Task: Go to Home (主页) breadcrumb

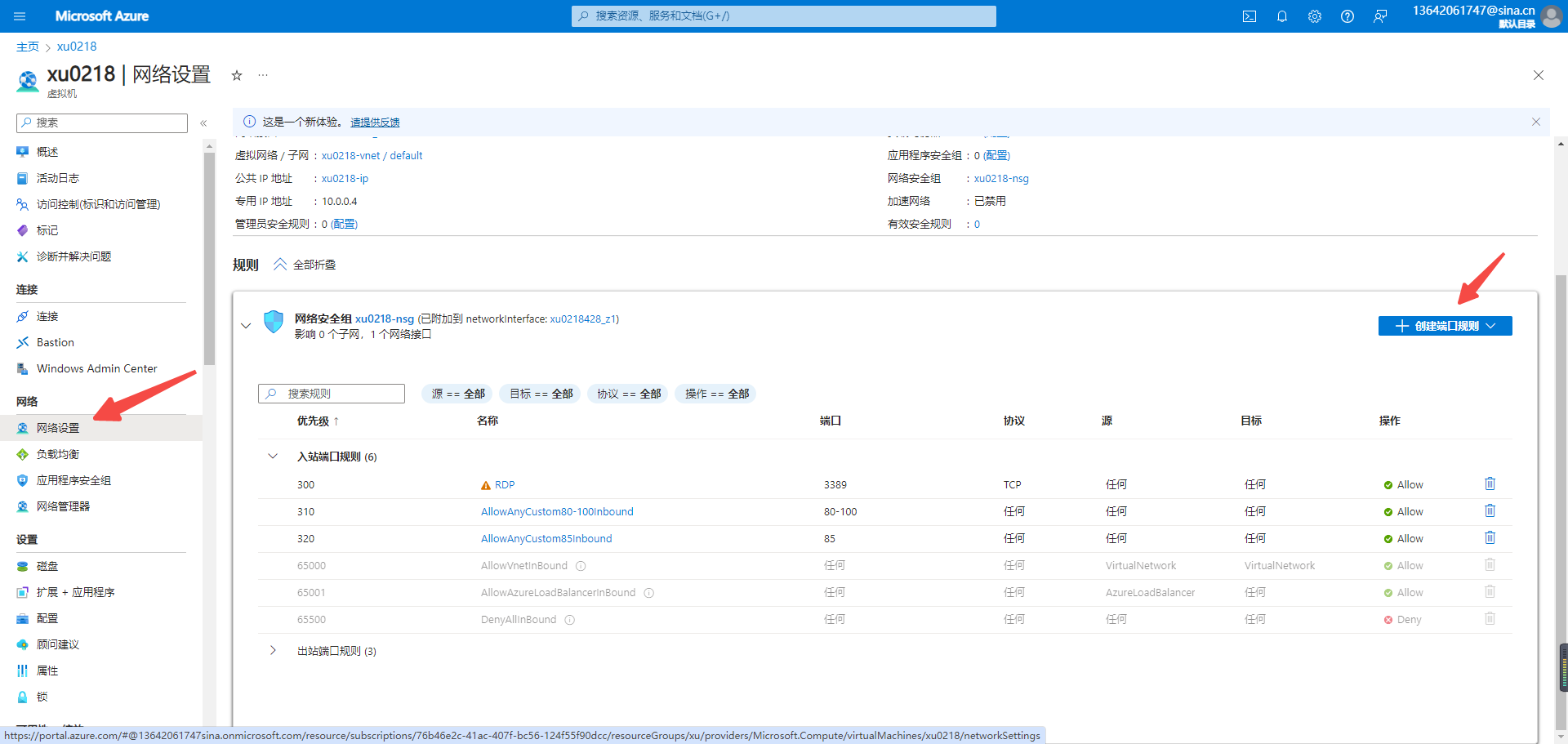Action: click(x=28, y=47)
